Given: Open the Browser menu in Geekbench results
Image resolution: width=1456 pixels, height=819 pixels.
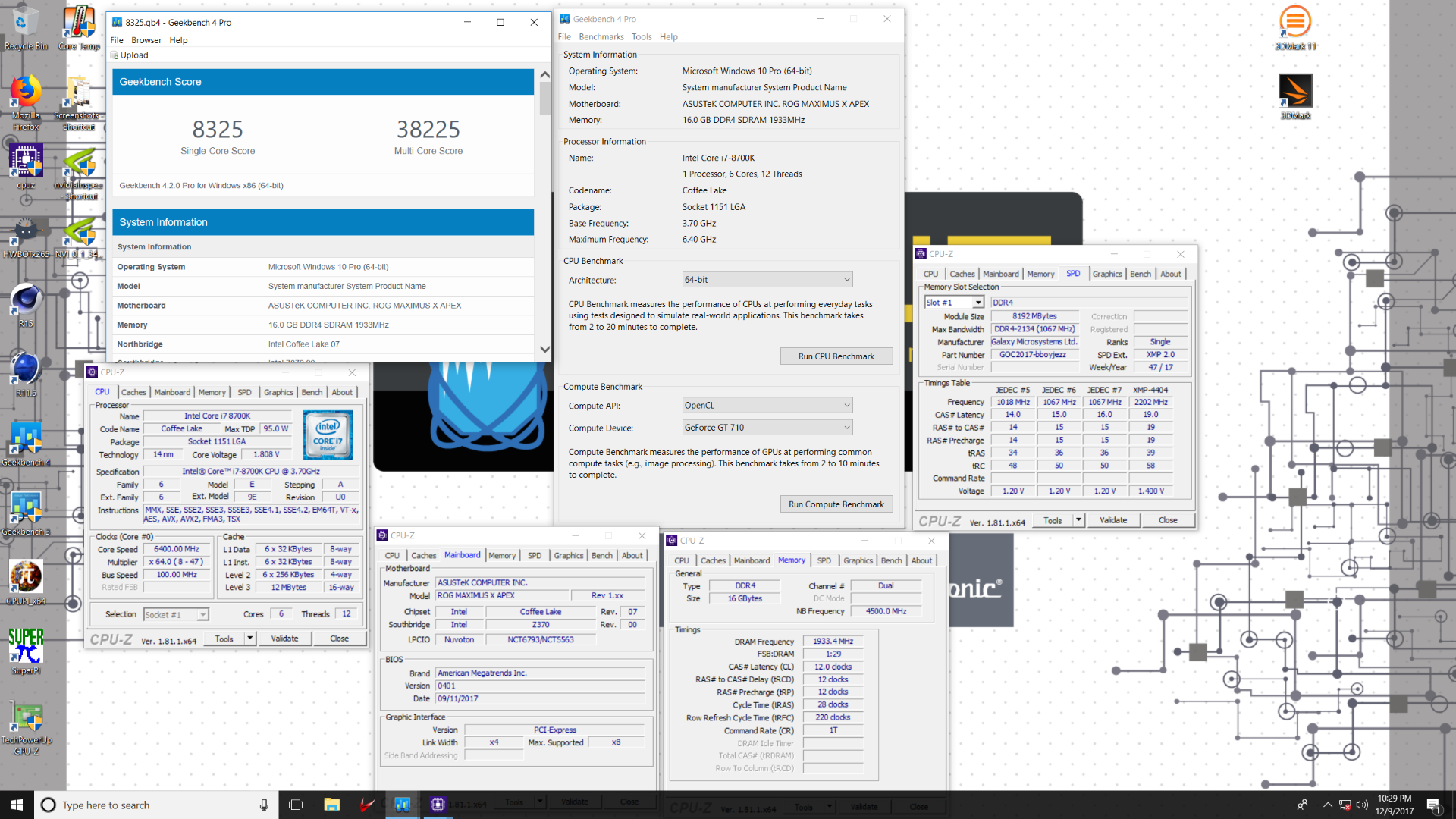Looking at the screenshot, I should (146, 40).
